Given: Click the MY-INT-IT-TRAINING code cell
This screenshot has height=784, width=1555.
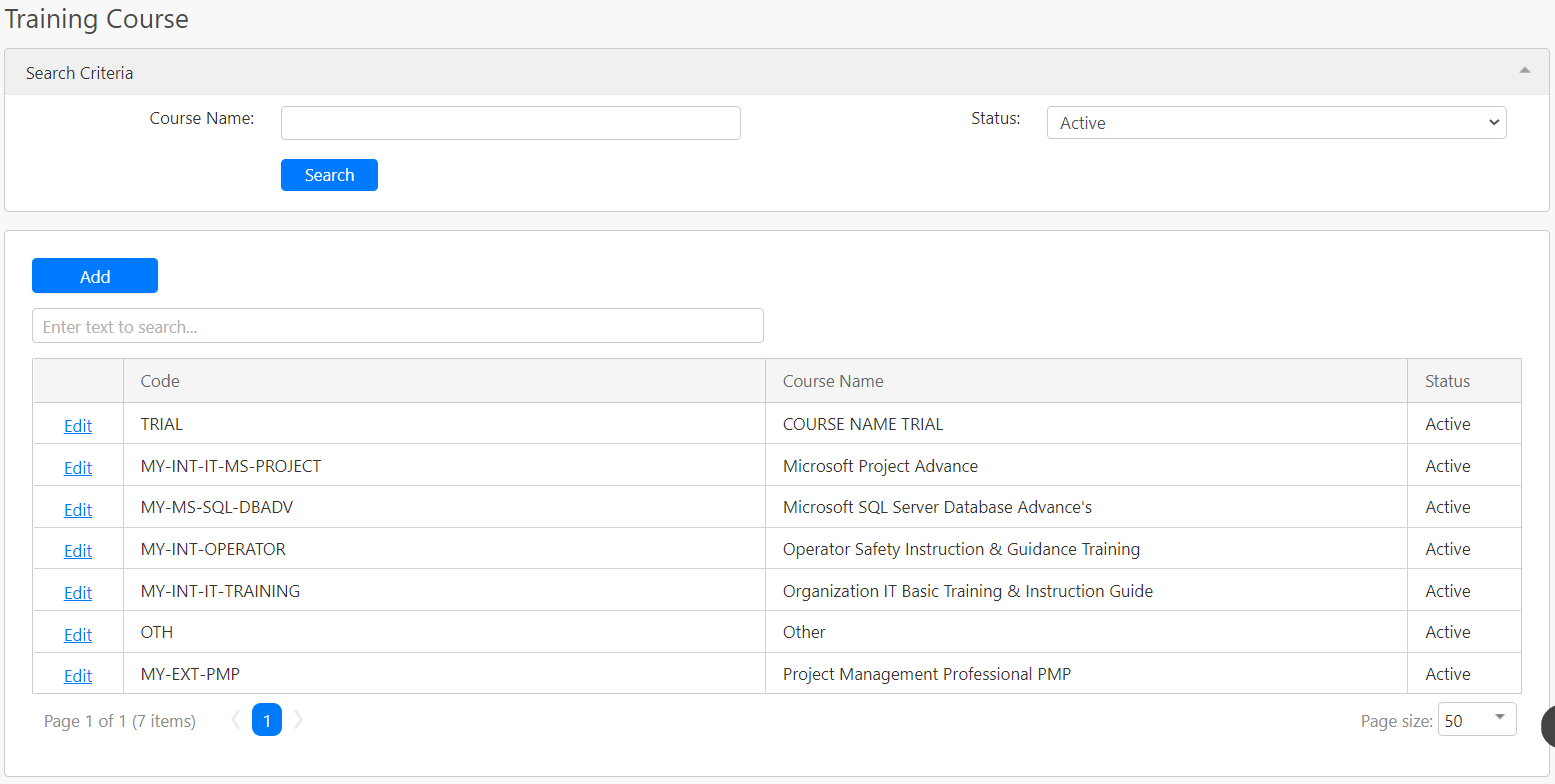Looking at the screenshot, I should point(444,591).
